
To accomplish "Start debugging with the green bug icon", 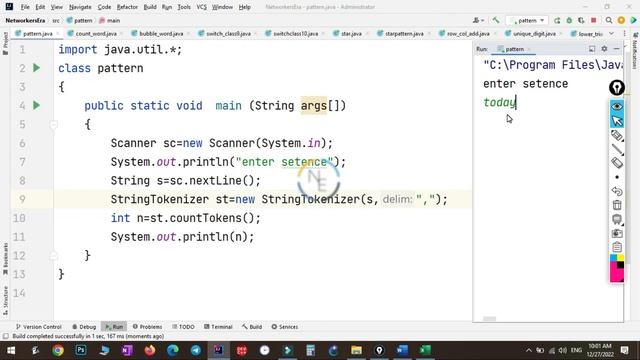I will tap(569, 20).
